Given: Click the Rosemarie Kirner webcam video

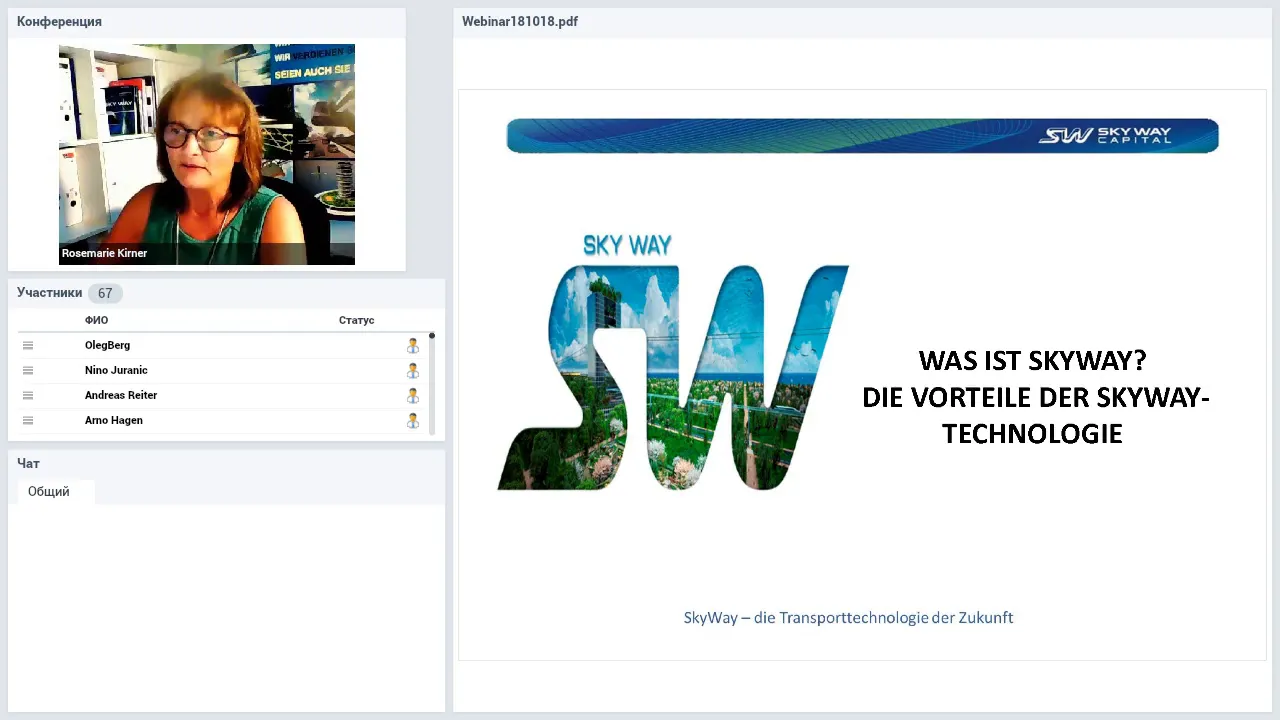Looking at the screenshot, I should pyautogui.click(x=207, y=154).
